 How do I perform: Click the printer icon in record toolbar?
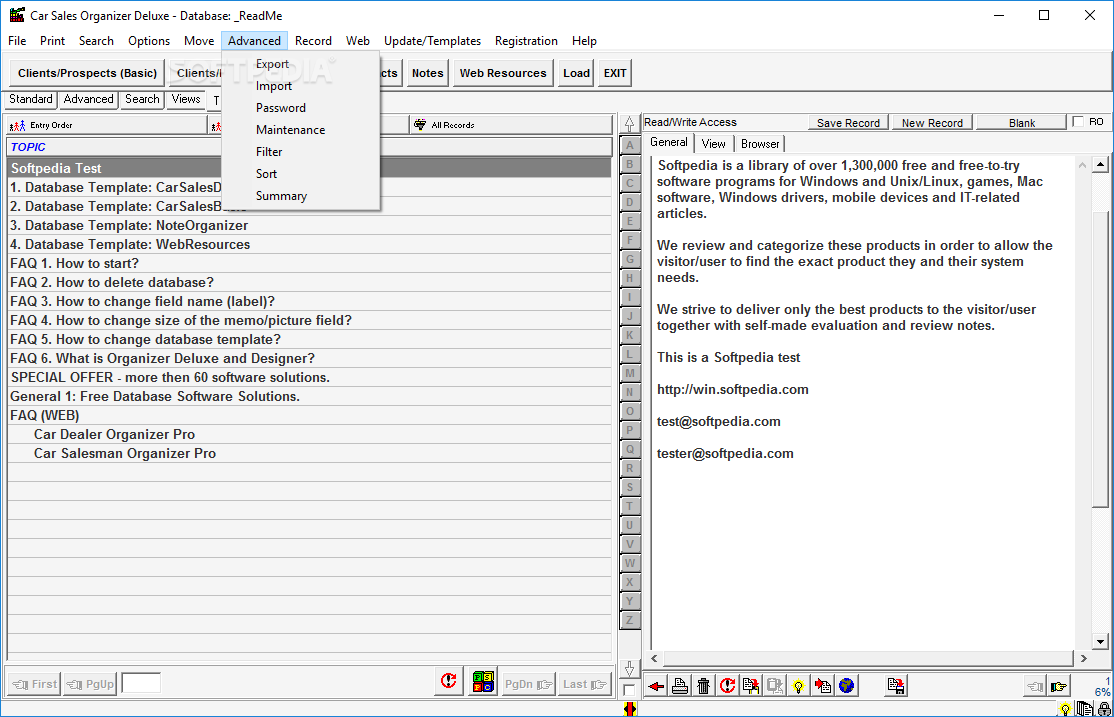pyautogui.click(x=680, y=686)
